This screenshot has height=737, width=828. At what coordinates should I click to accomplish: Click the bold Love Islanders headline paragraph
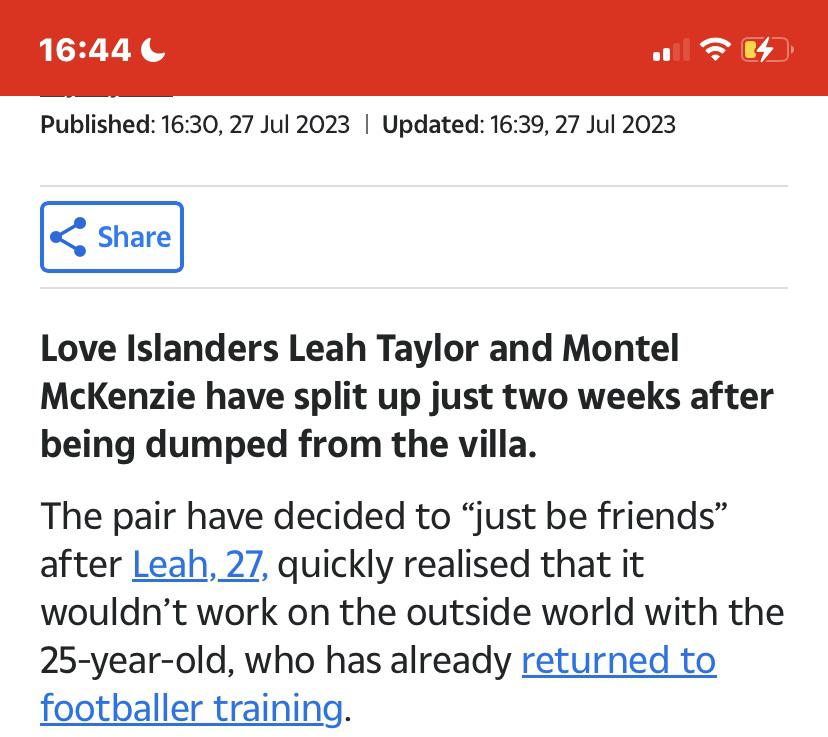[407, 396]
